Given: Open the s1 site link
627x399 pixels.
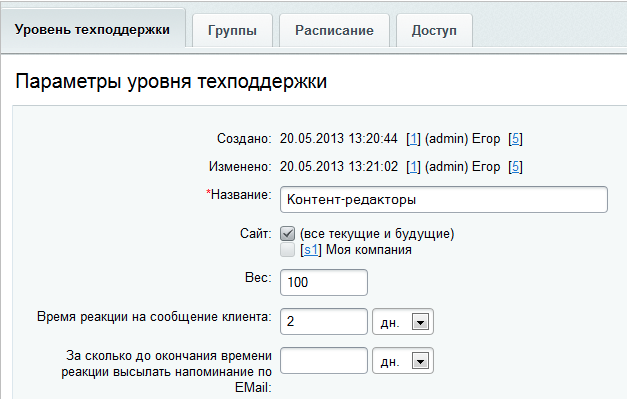Looking at the screenshot, I should pyautogui.click(x=311, y=250).
